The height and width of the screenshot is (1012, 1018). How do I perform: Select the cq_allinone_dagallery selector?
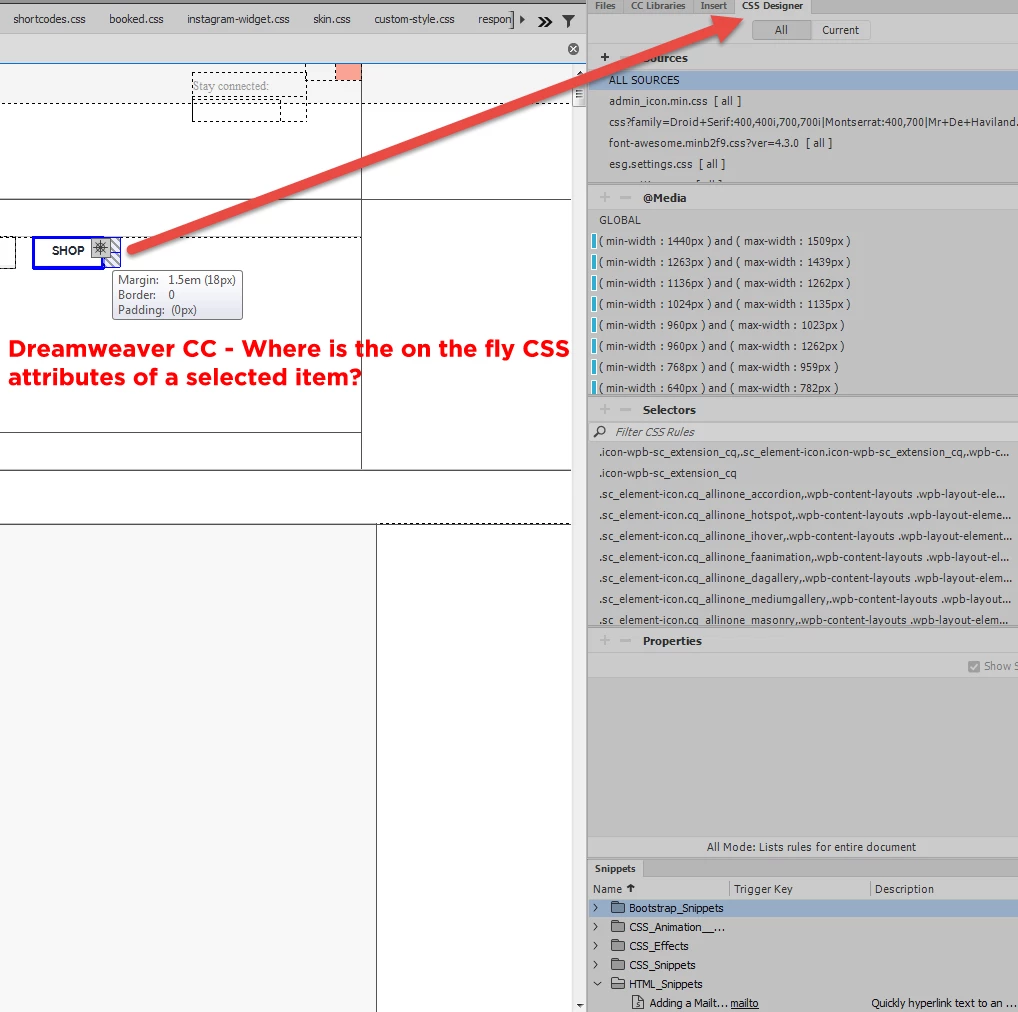tap(803, 578)
